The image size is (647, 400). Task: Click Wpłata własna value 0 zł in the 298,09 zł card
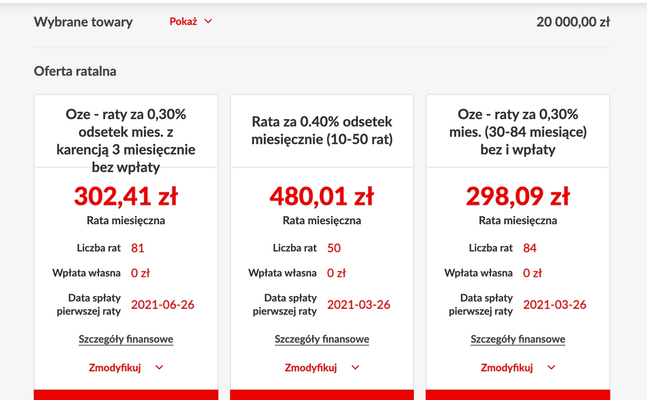click(x=532, y=273)
